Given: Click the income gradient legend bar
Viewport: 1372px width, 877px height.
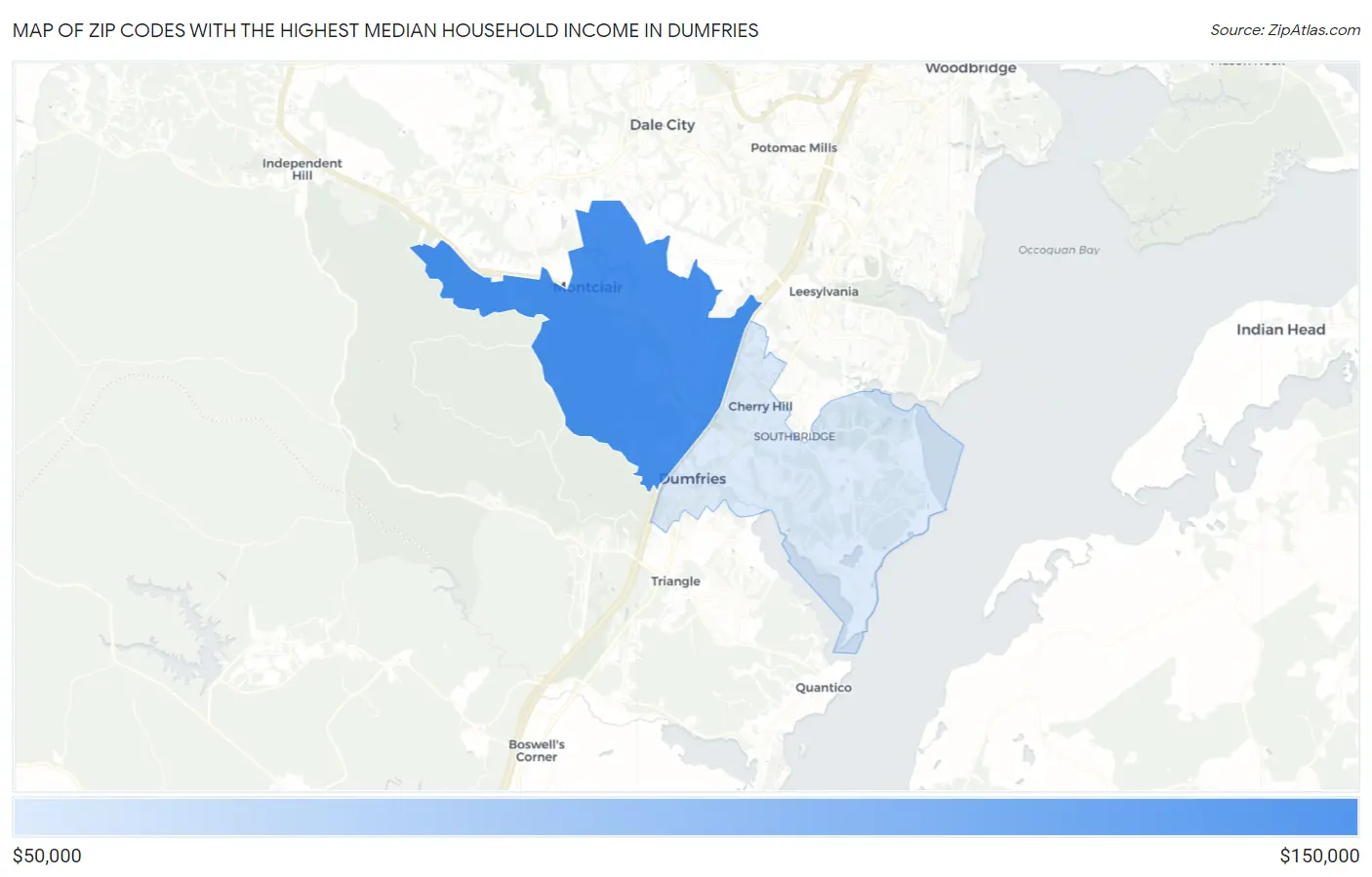Looking at the screenshot, I should pyautogui.click(x=686, y=817).
